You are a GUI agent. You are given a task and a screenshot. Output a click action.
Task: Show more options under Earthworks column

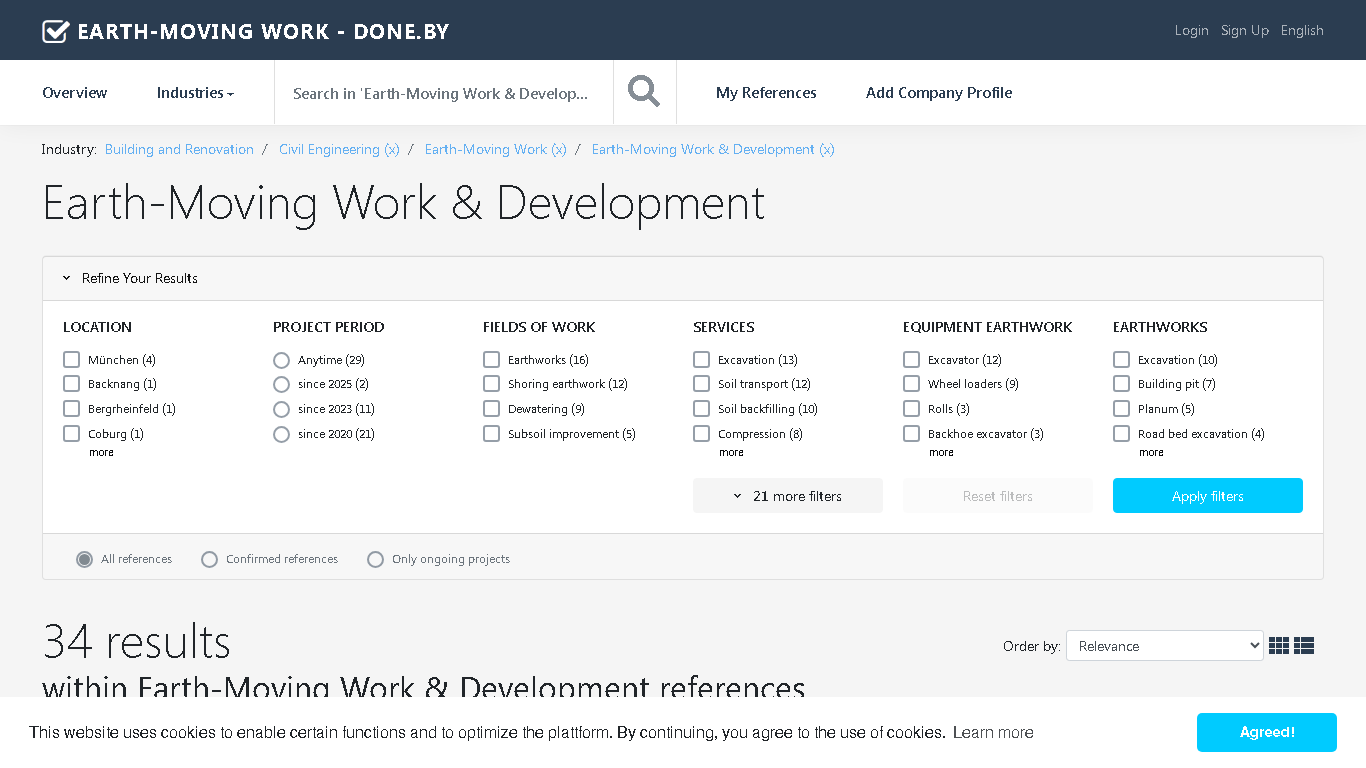tap(1151, 452)
